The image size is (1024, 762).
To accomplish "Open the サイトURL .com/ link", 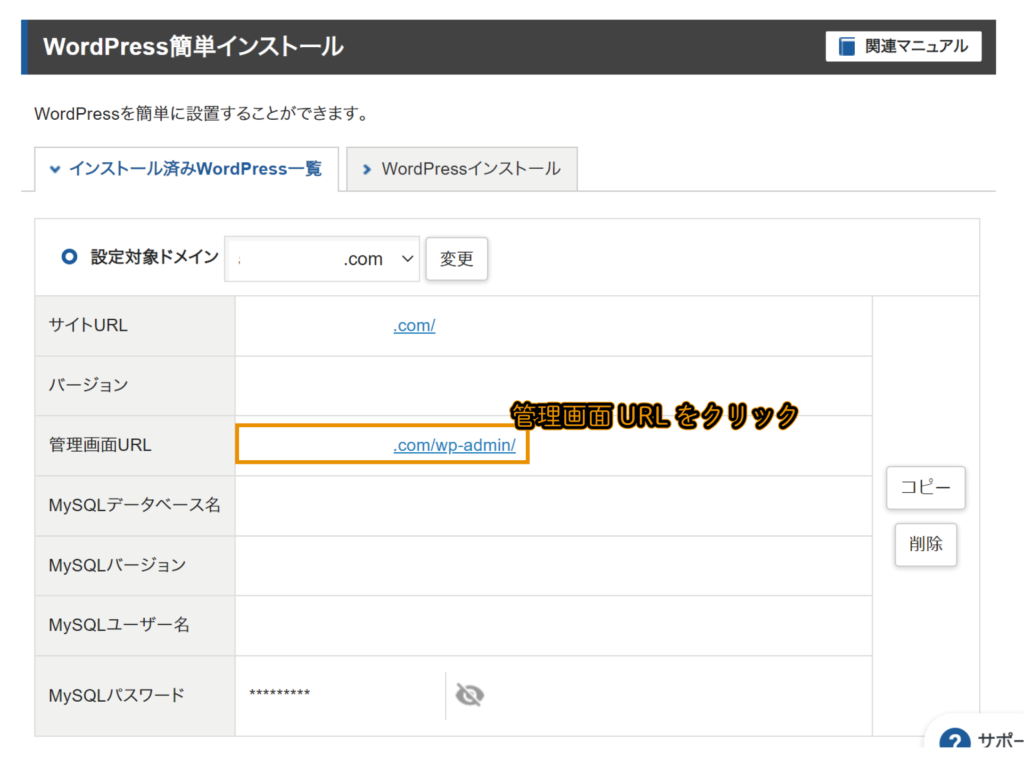I will point(414,325).
